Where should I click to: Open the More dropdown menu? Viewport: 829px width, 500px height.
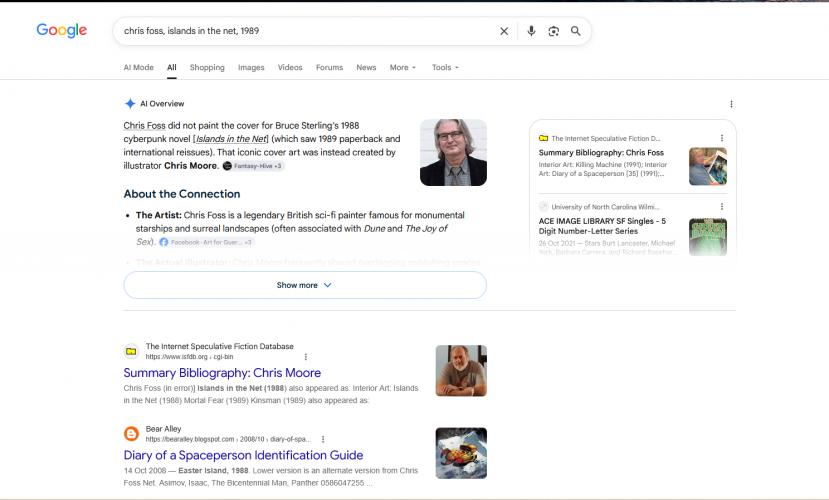(403, 68)
